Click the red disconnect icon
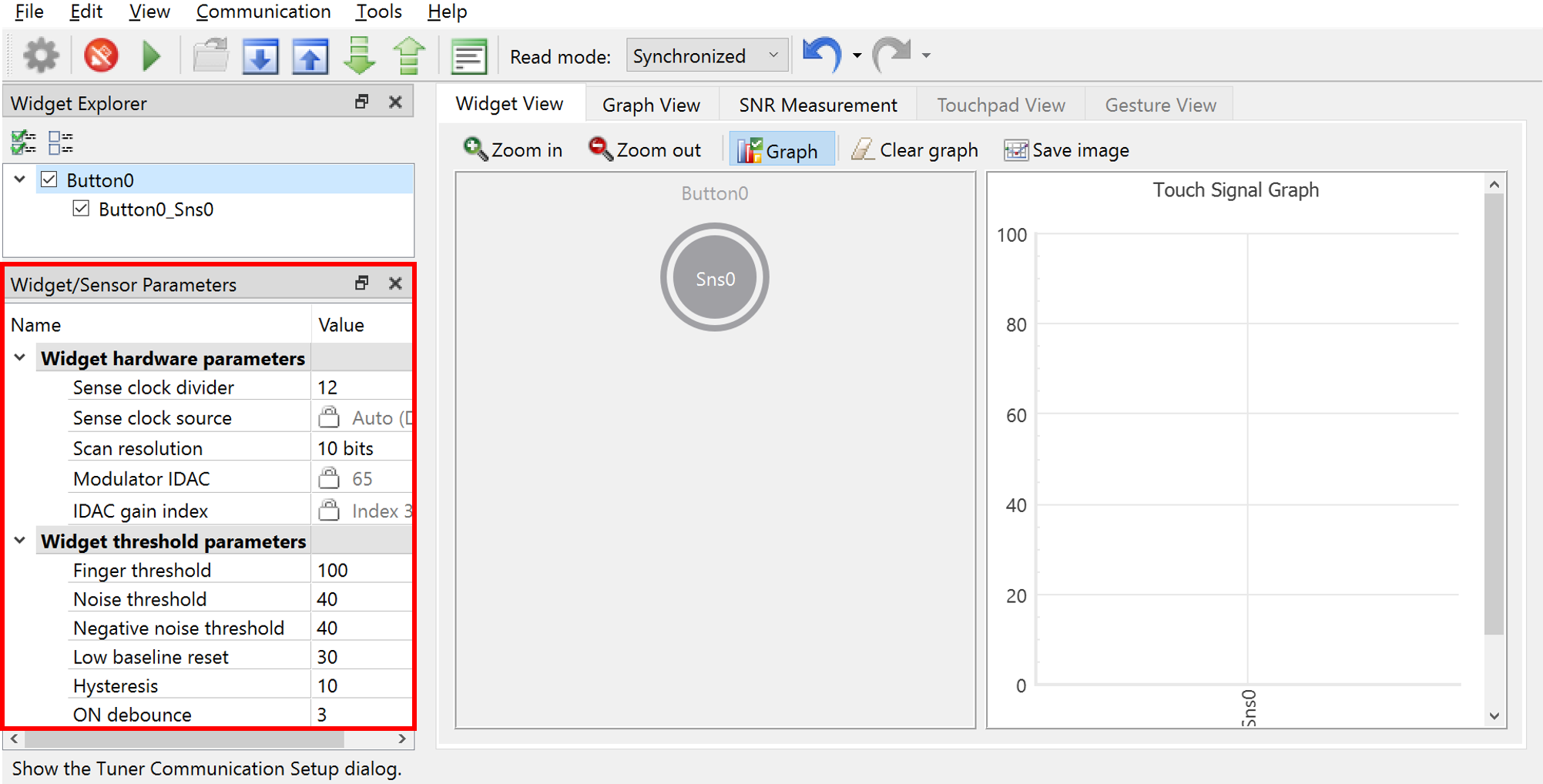The height and width of the screenshot is (784, 1543). click(x=101, y=55)
